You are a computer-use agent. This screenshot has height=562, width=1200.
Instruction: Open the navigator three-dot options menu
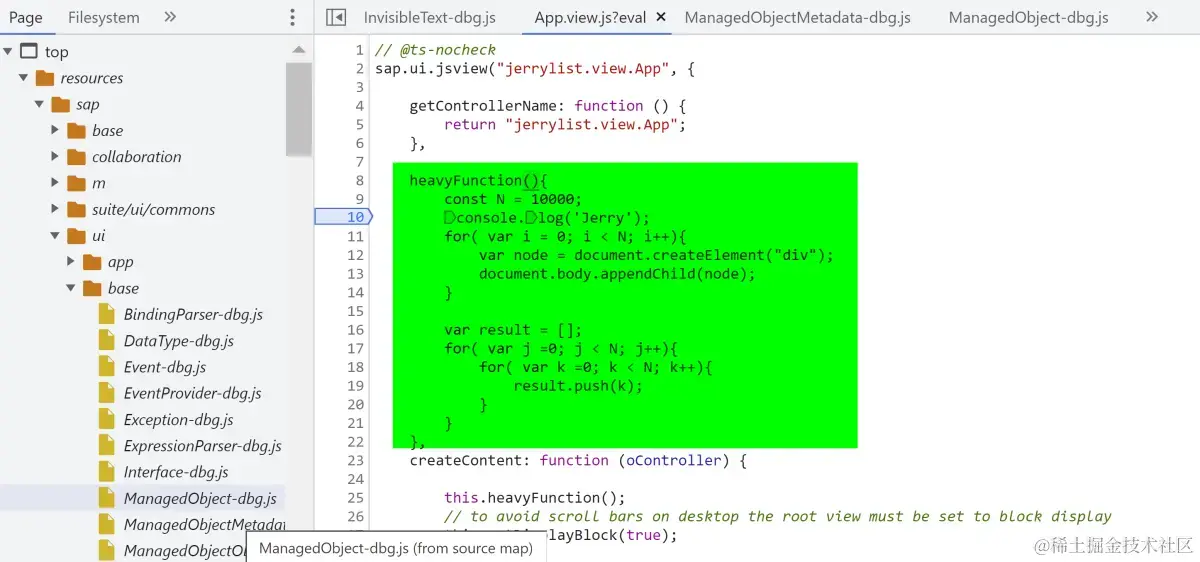pos(292,17)
